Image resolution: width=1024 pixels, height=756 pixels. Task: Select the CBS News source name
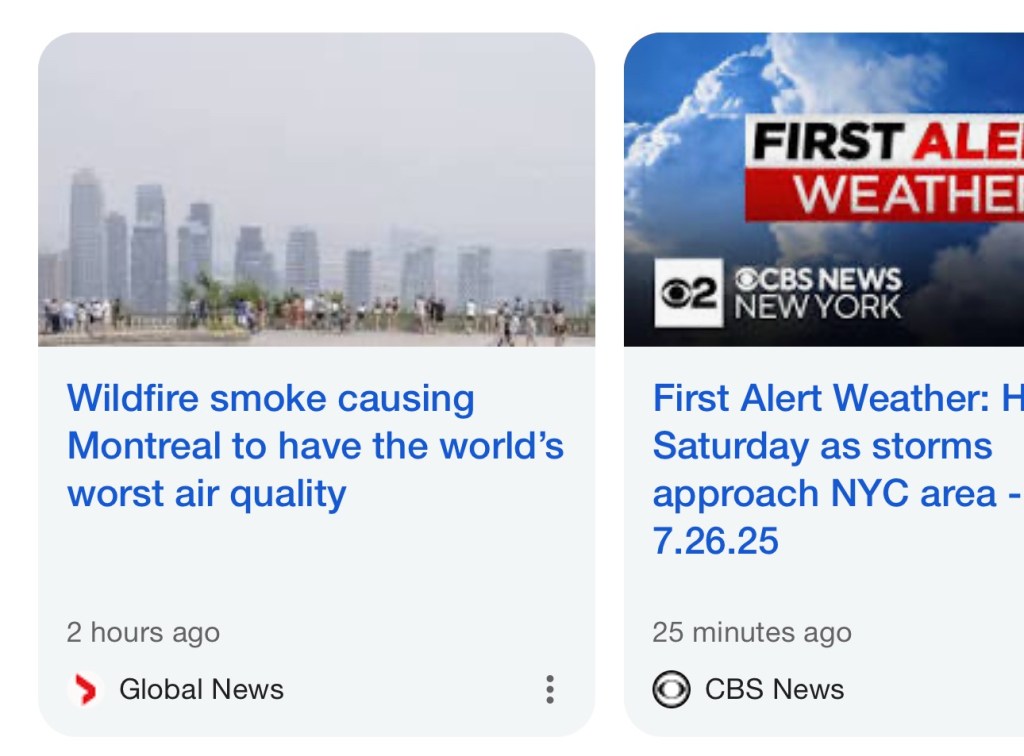[x=774, y=689]
